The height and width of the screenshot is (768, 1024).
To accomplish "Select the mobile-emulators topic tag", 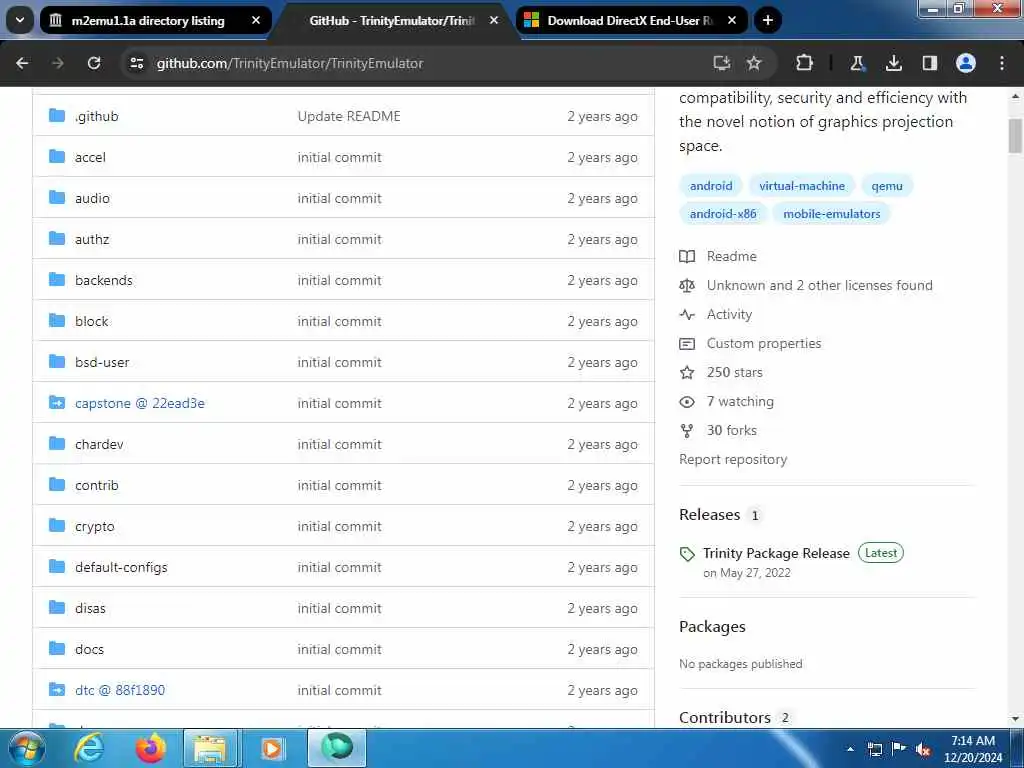I will click(831, 214).
